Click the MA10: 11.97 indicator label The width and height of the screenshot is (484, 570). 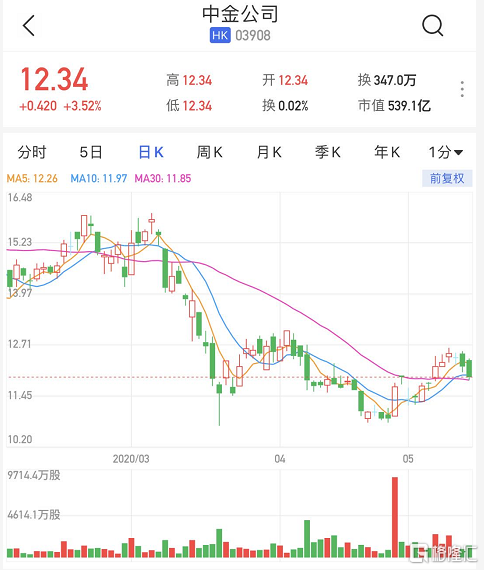[99, 178]
